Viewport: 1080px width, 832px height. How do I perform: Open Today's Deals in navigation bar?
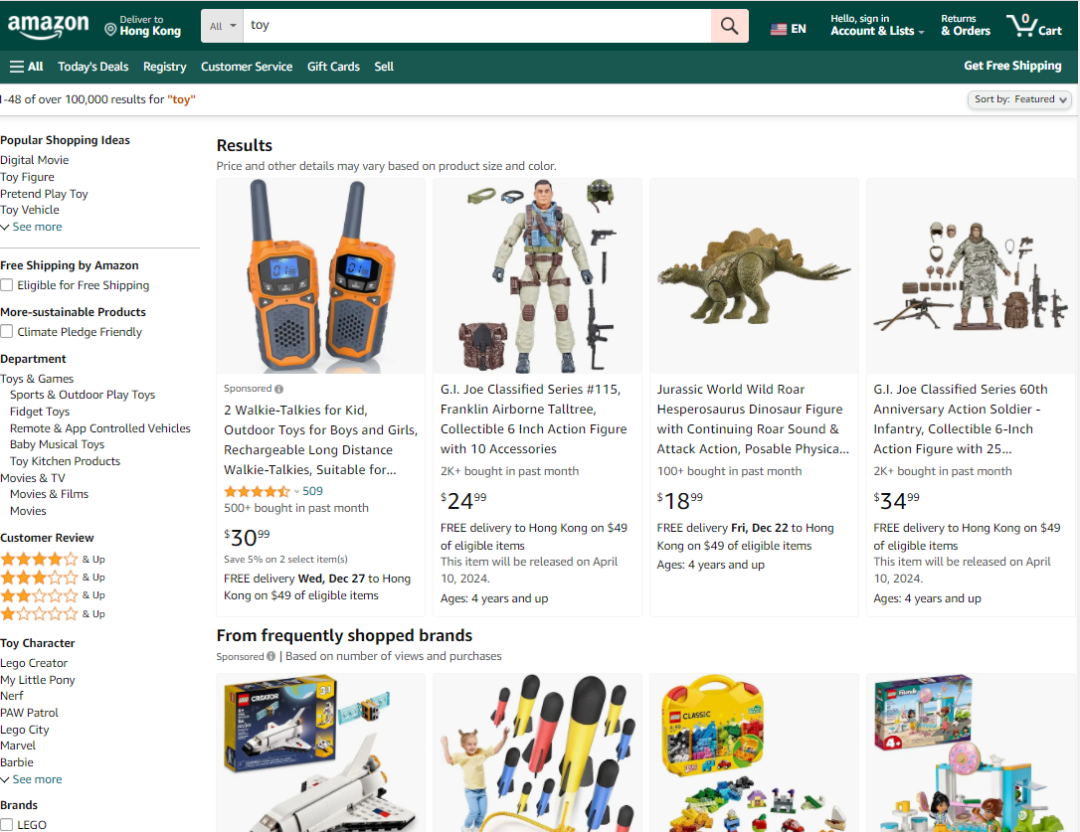[x=93, y=67]
